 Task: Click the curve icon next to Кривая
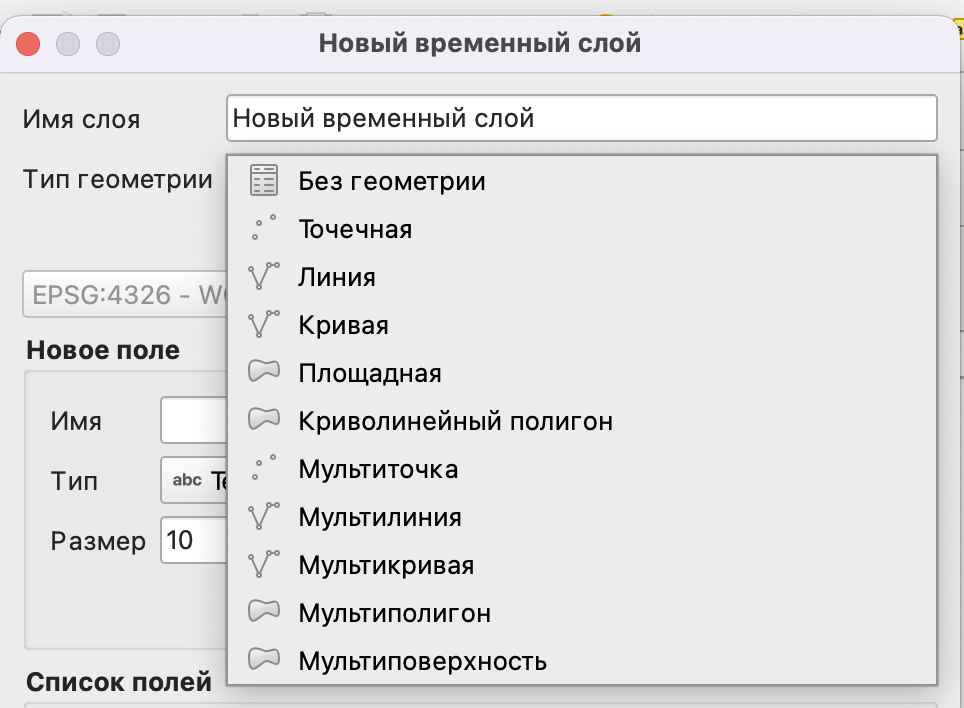click(x=263, y=325)
